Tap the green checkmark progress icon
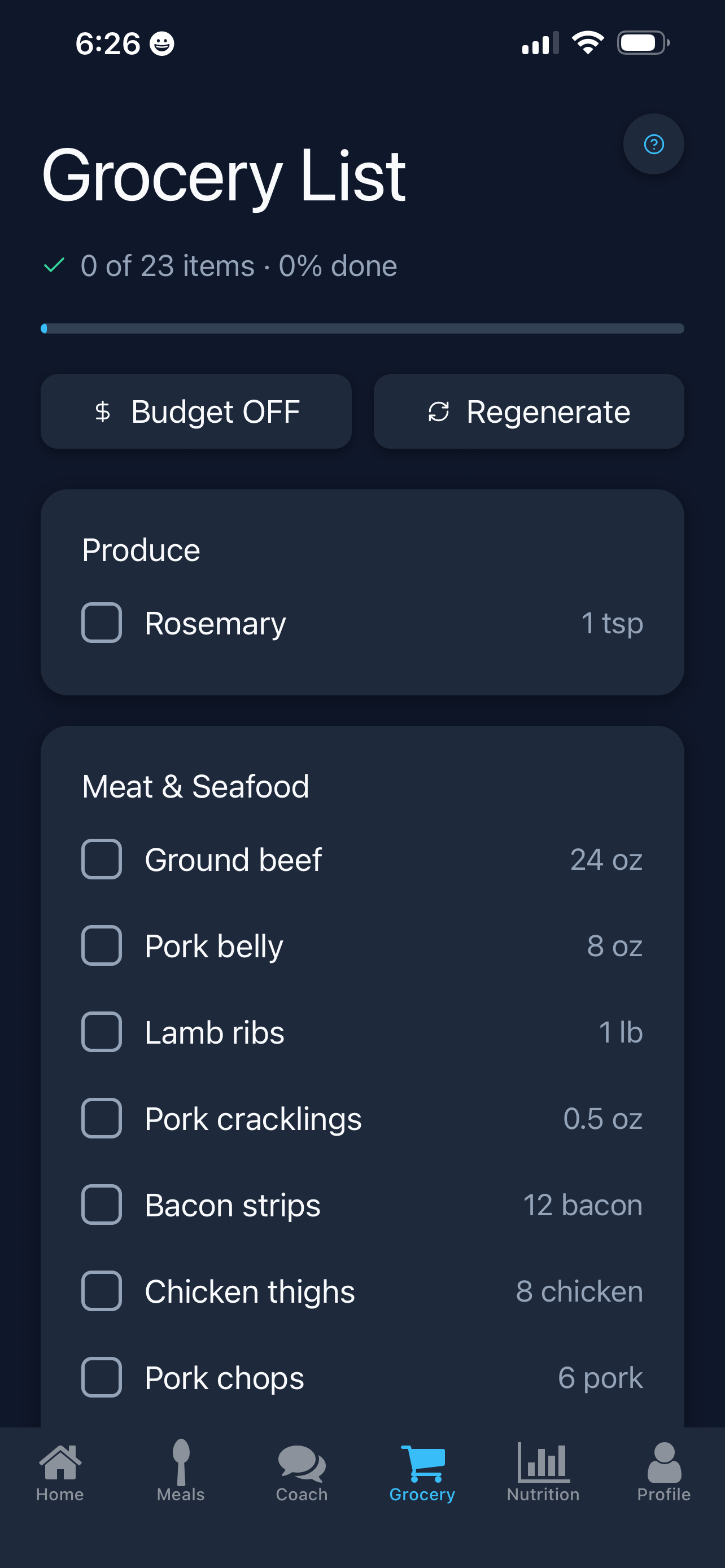 [54, 265]
